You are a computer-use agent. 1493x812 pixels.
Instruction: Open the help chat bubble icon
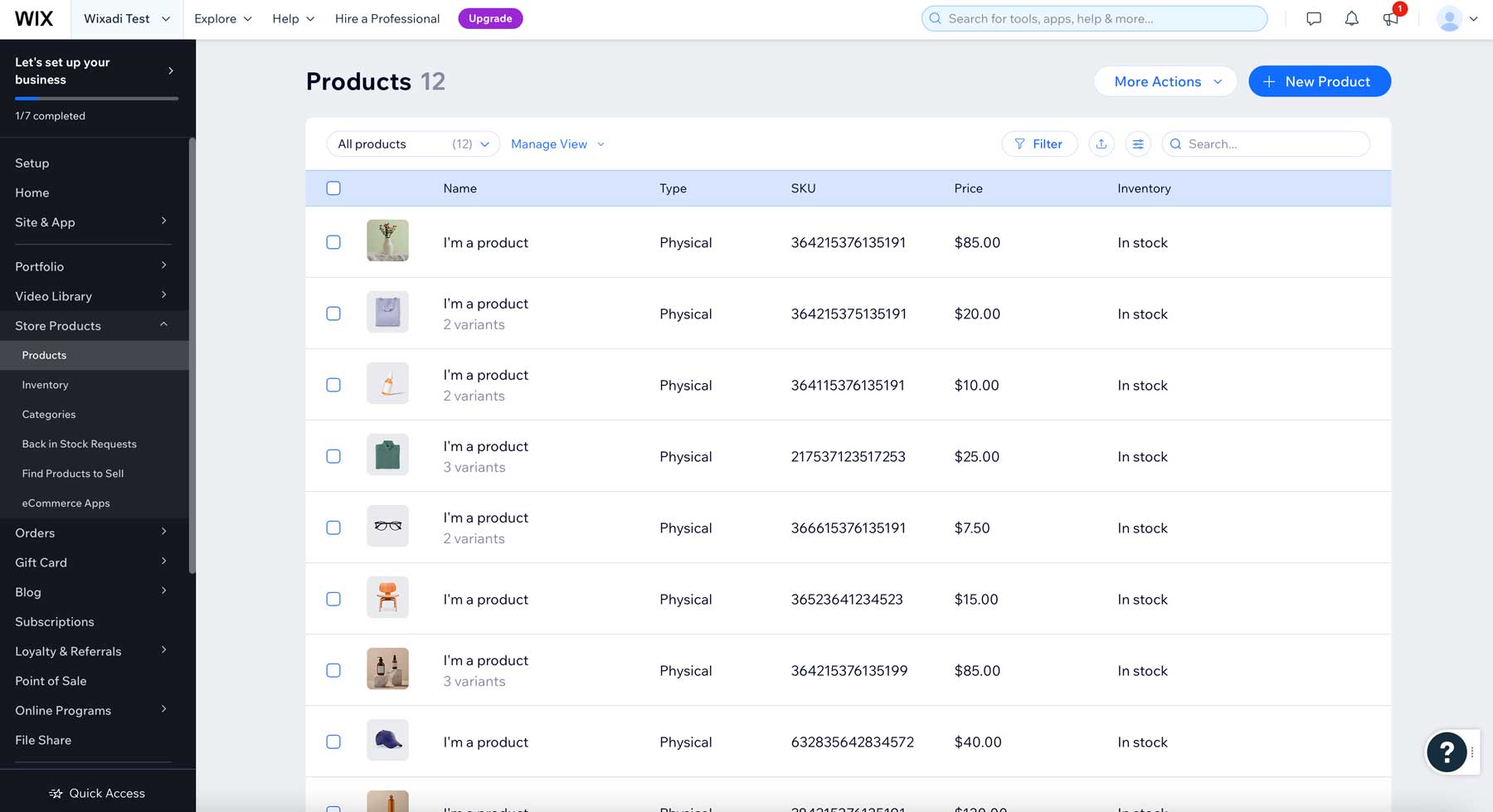coord(1448,752)
